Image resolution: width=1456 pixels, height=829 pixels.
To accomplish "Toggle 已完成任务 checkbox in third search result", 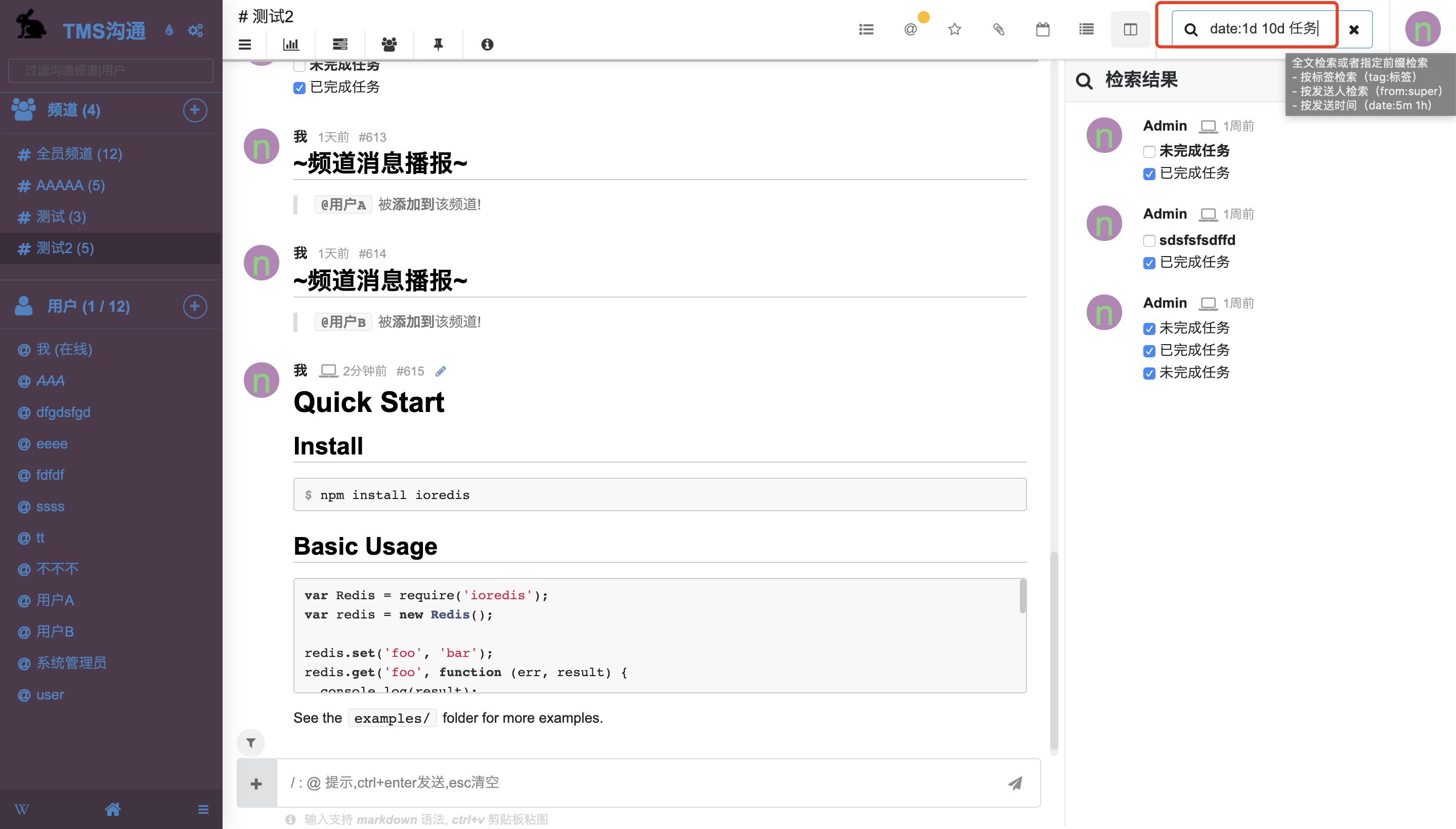I will click(1149, 351).
